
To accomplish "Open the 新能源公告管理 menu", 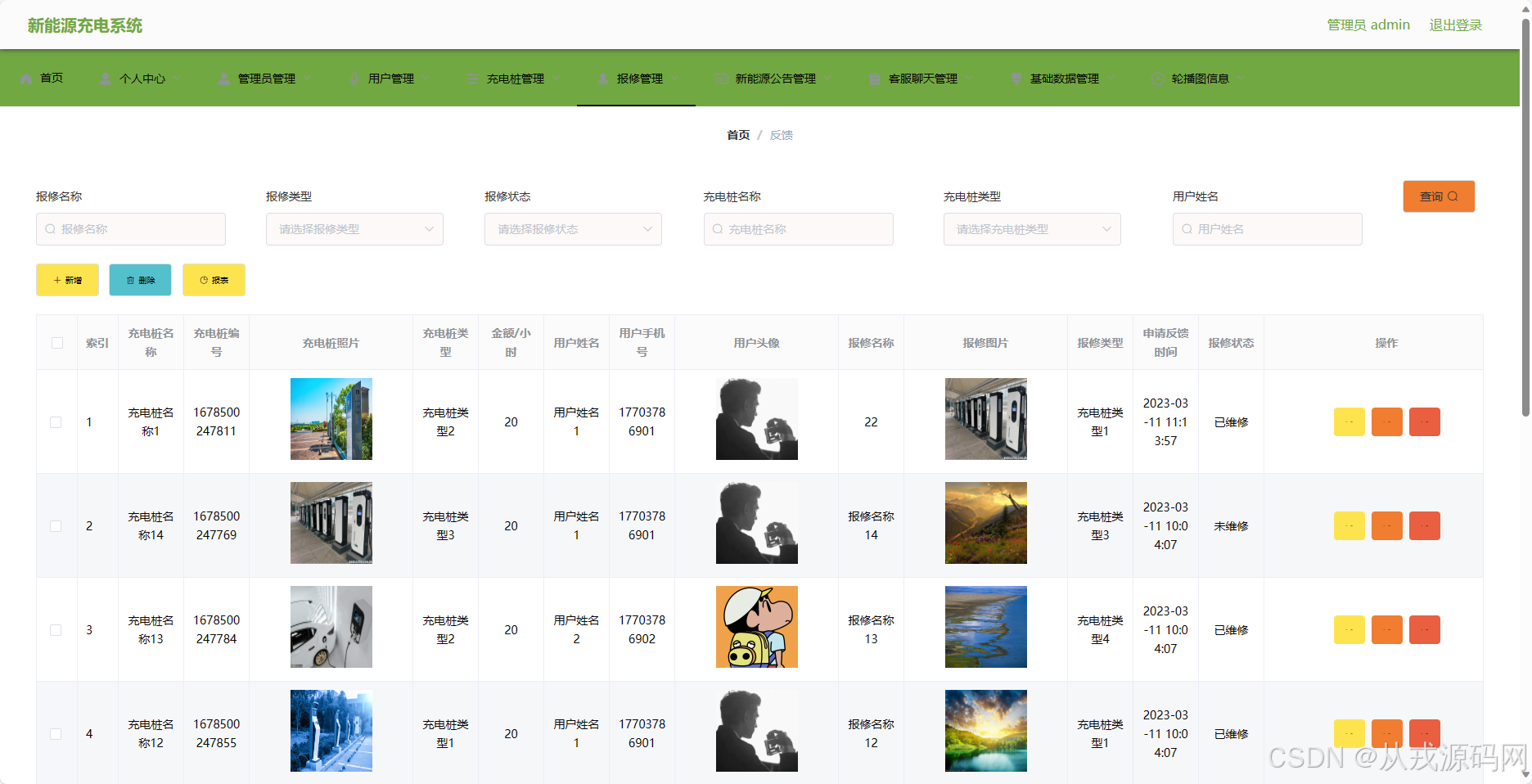I will [x=775, y=79].
